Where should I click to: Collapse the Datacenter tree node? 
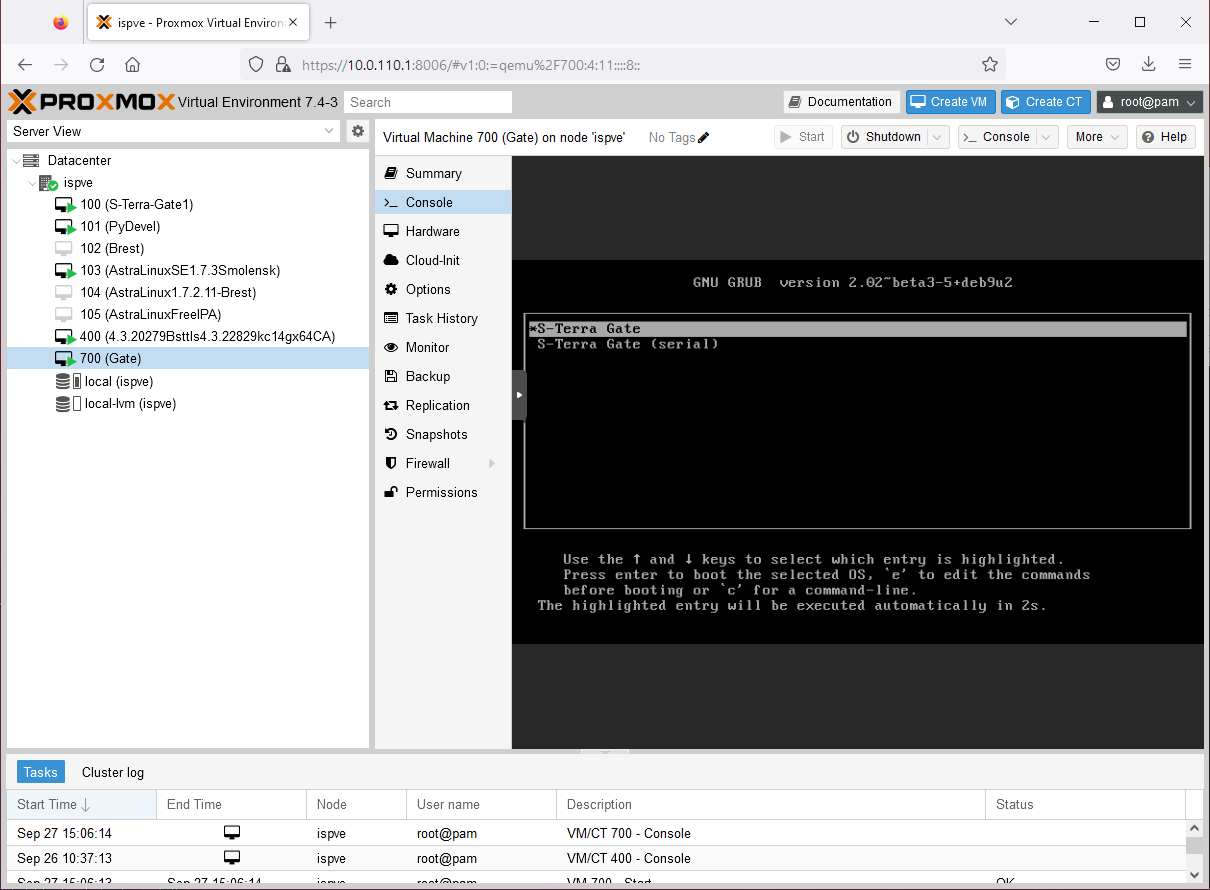[x=15, y=160]
